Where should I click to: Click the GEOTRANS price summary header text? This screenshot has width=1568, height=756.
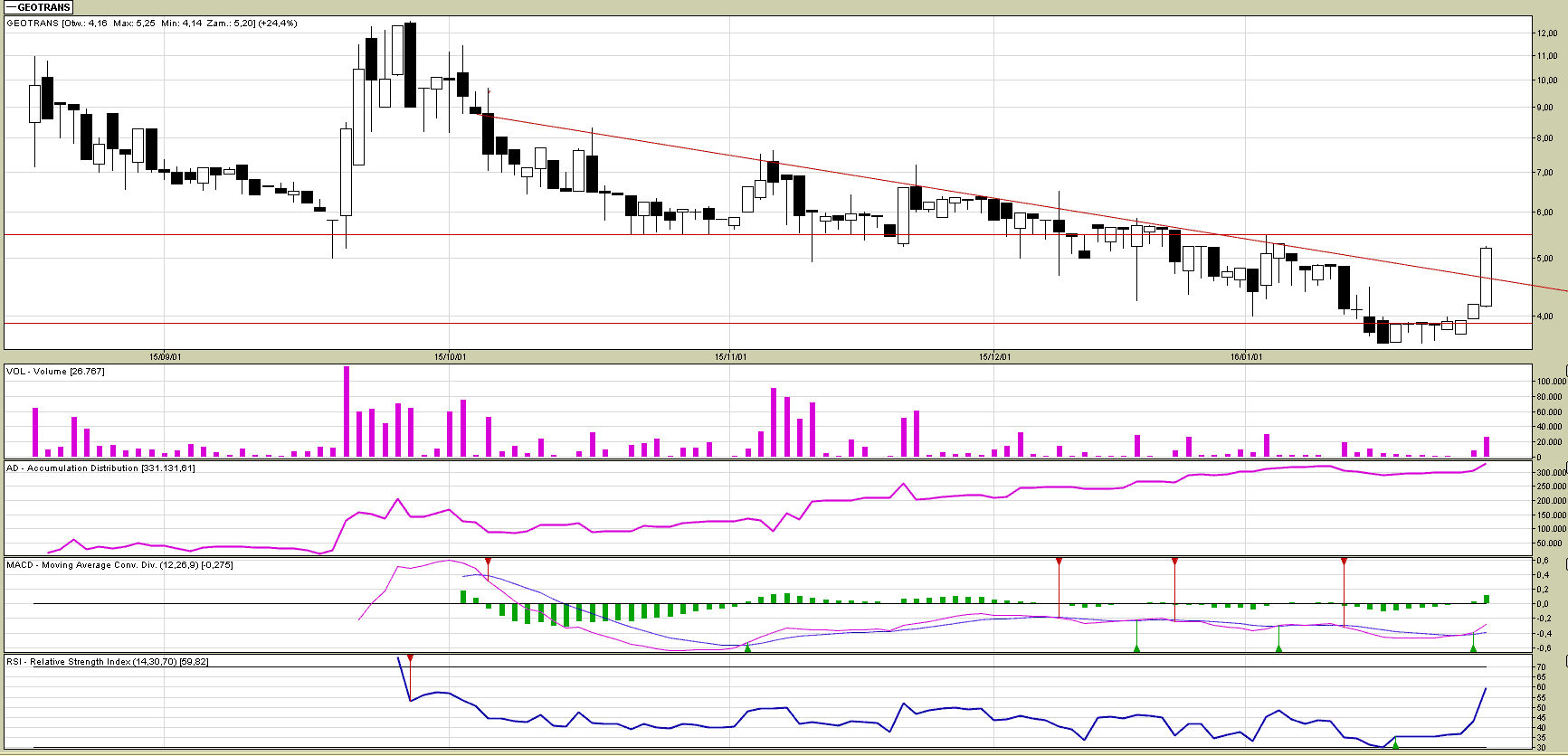click(x=152, y=24)
